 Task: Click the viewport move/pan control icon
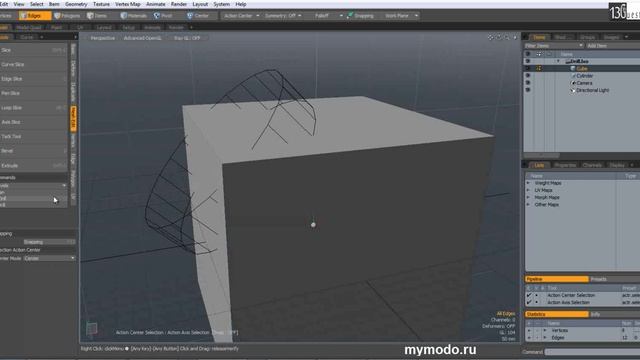tap(491, 38)
